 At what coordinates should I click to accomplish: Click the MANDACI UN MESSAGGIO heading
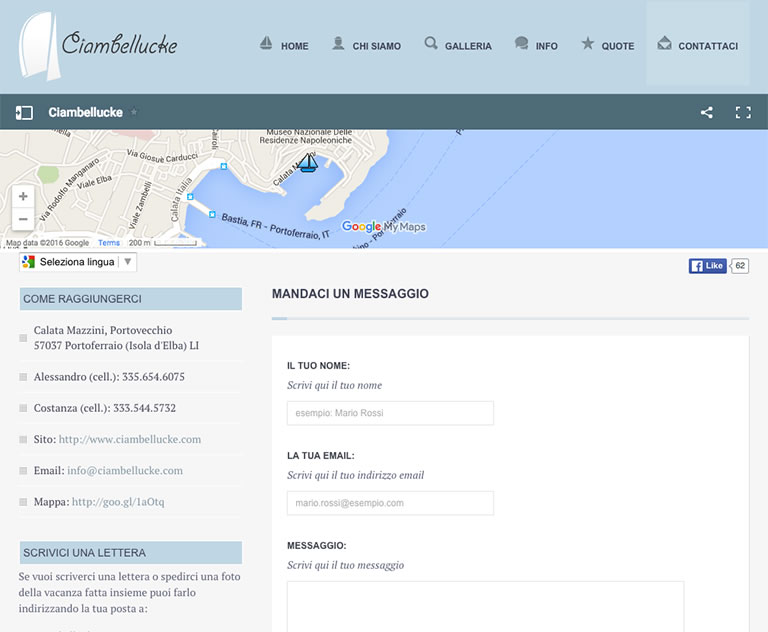click(350, 294)
